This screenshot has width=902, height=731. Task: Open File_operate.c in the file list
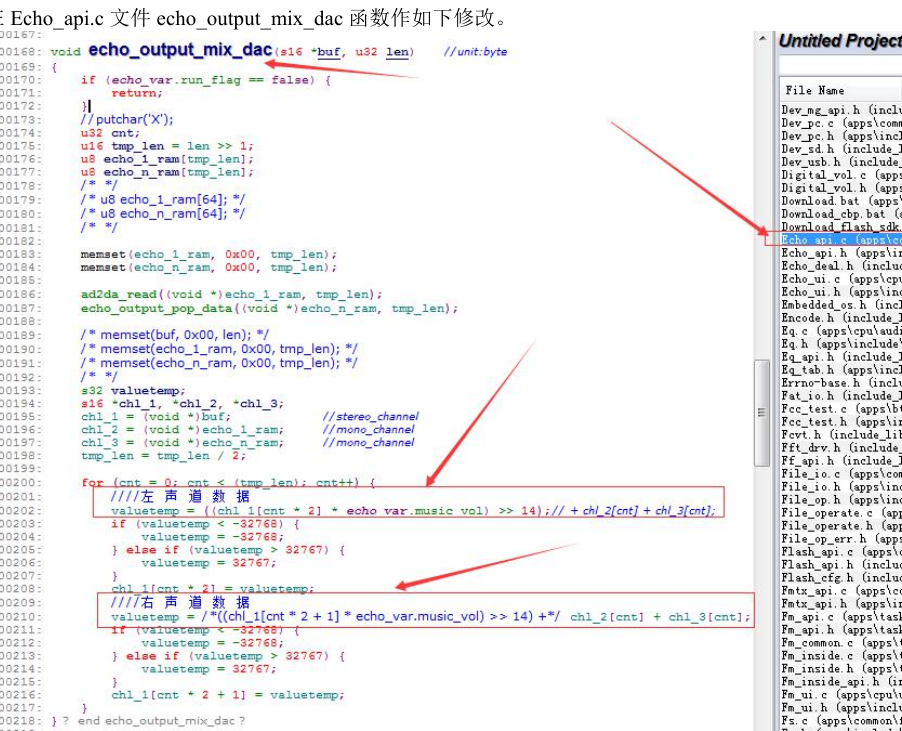click(x=841, y=513)
